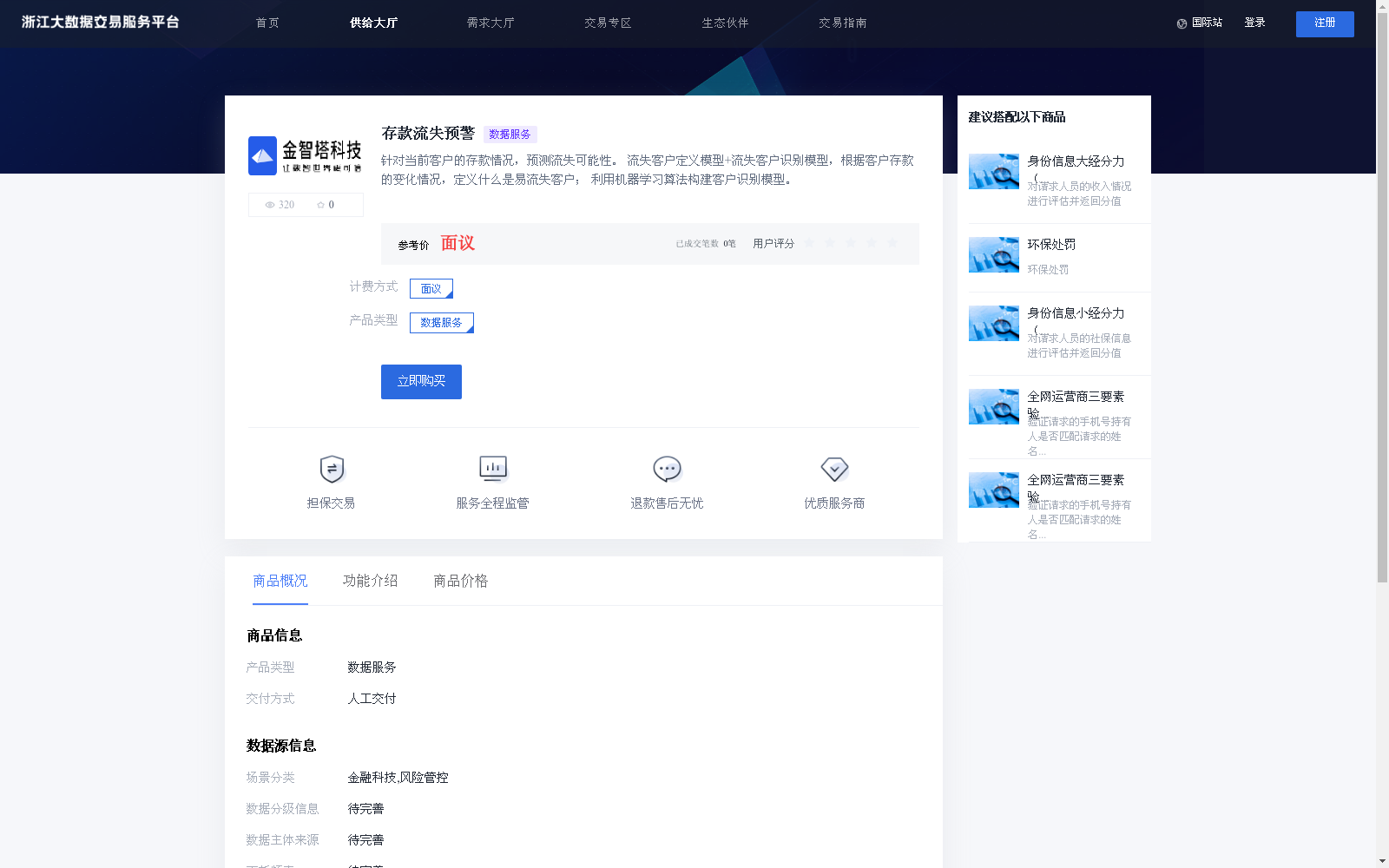The image size is (1389, 868).
Task: Switch to the 商品价格 tab
Action: (x=461, y=581)
